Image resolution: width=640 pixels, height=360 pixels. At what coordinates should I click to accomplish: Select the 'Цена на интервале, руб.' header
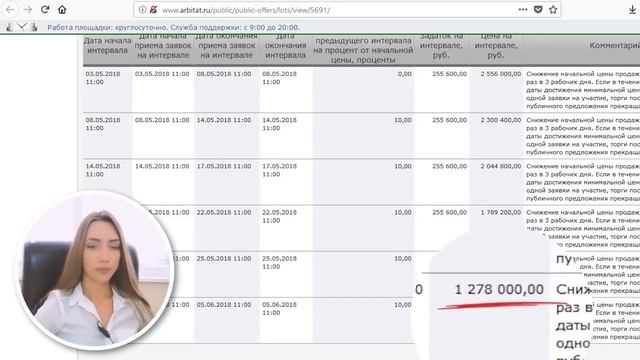tap(496, 45)
